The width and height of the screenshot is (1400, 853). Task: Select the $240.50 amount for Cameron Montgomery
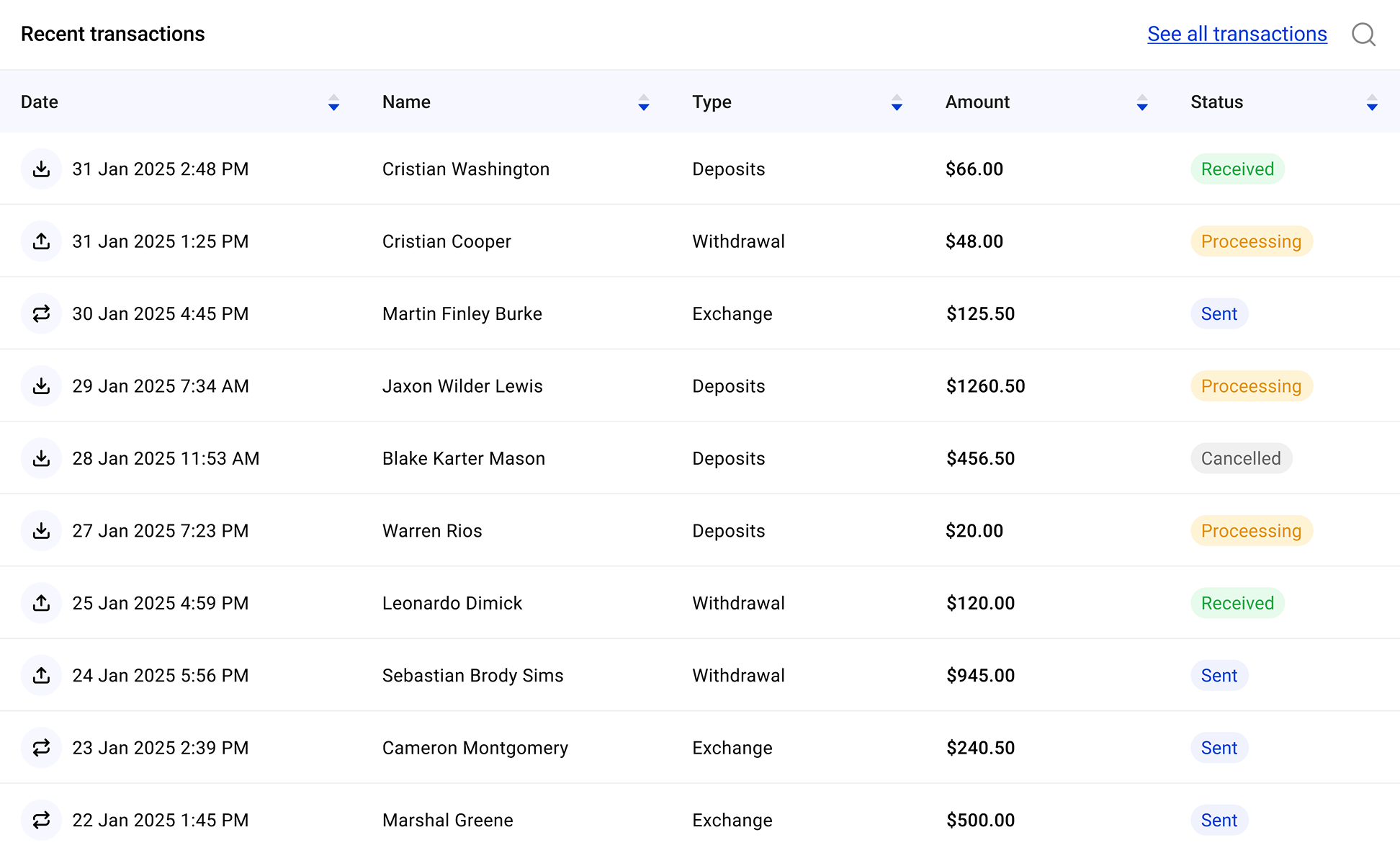pos(980,748)
